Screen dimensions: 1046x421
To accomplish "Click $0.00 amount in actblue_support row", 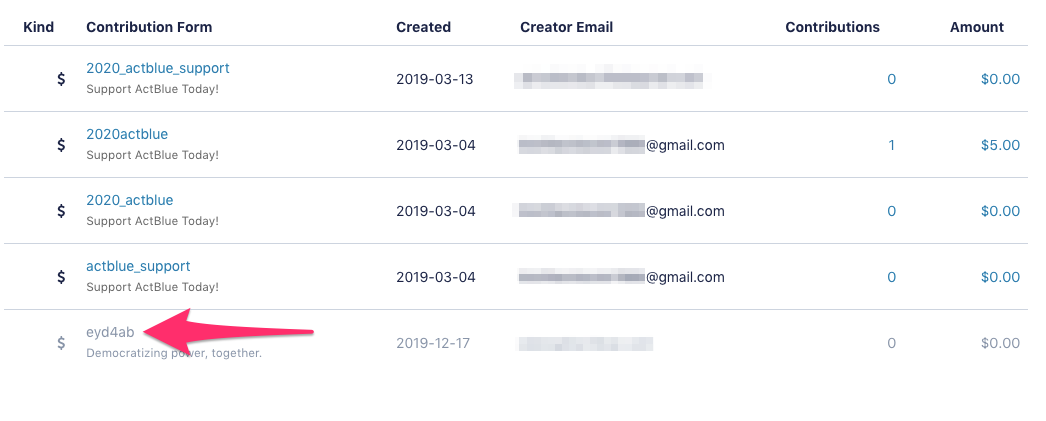I will pos(1000,277).
